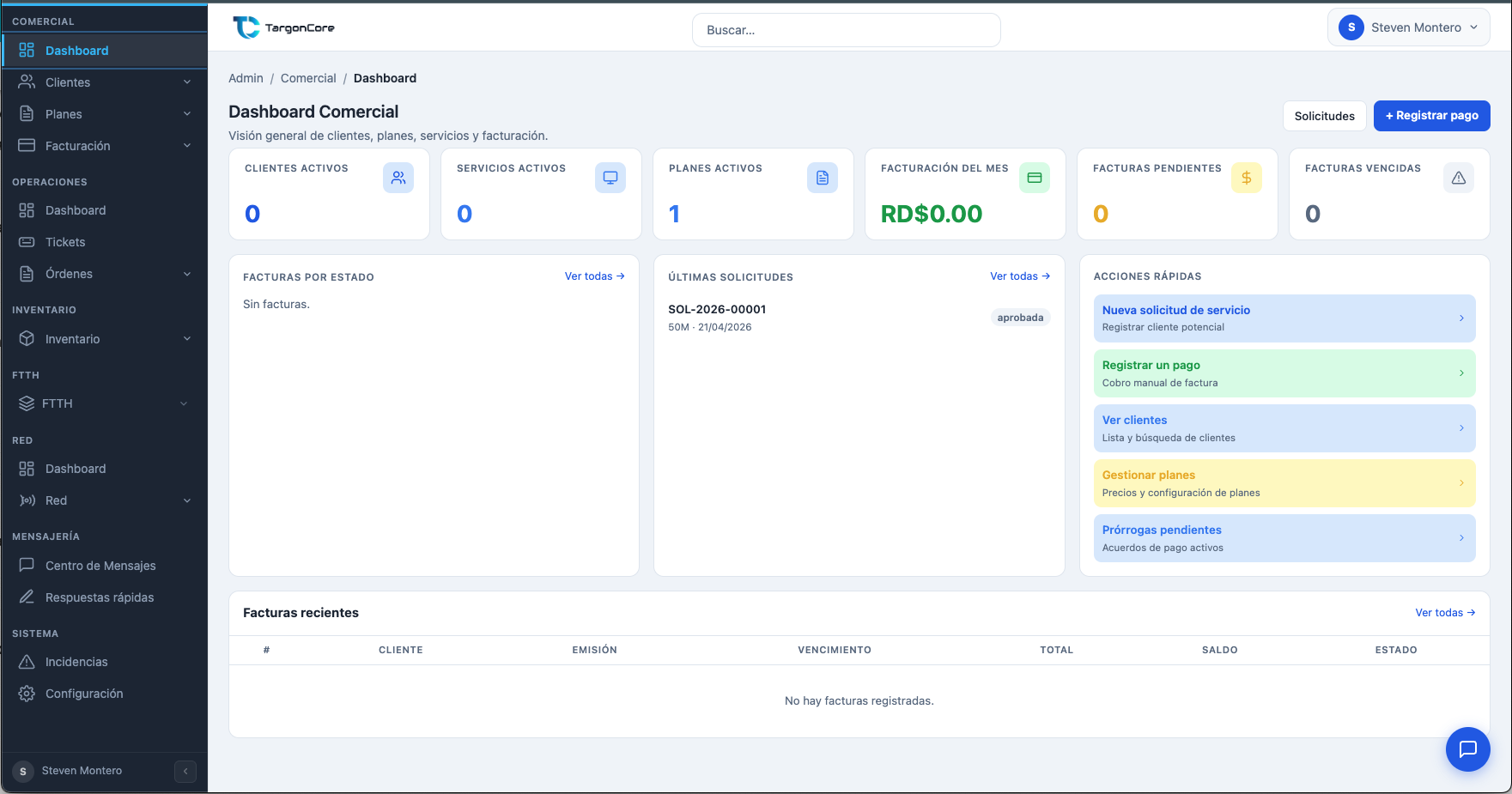Screen dimensions: 1512x794
Task: Open Configuración in the sidebar
Action: point(104,694)
